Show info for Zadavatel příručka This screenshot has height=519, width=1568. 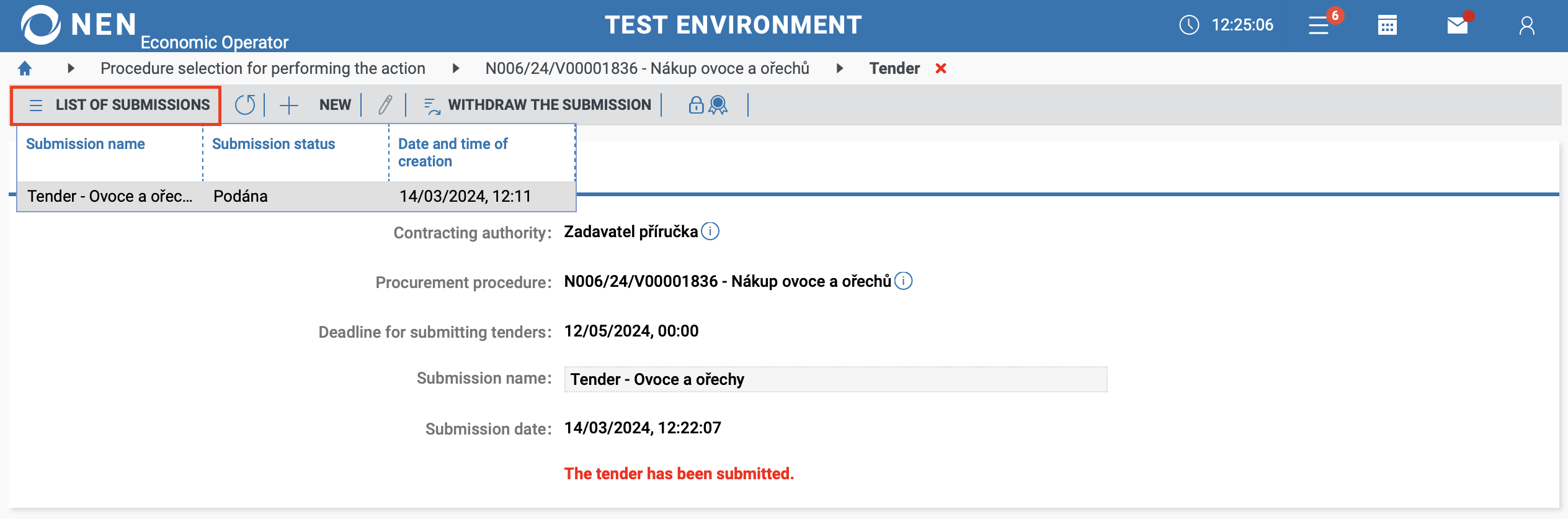tap(710, 232)
